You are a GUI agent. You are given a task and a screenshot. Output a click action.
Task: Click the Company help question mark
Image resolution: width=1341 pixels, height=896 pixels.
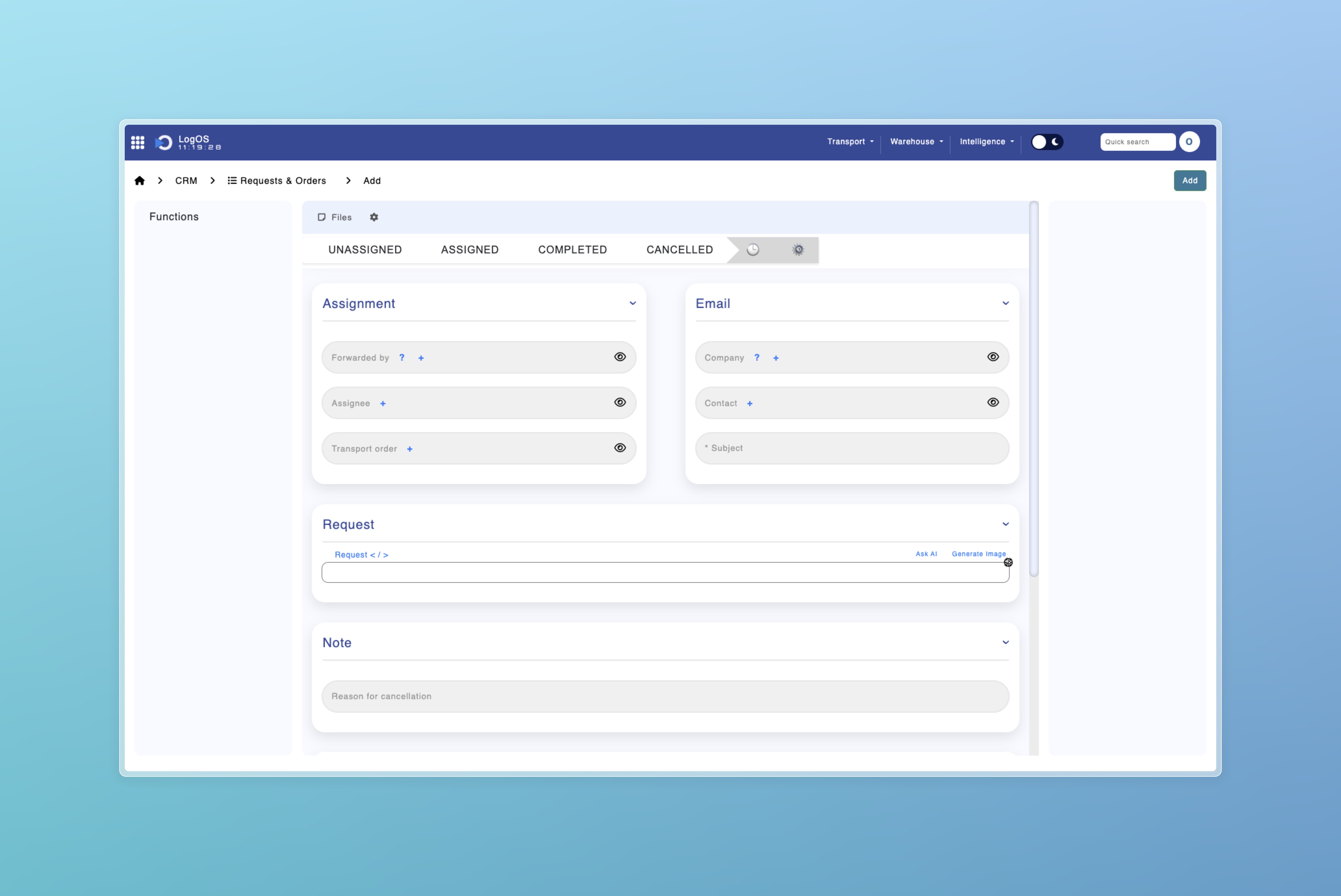[x=757, y=357]
